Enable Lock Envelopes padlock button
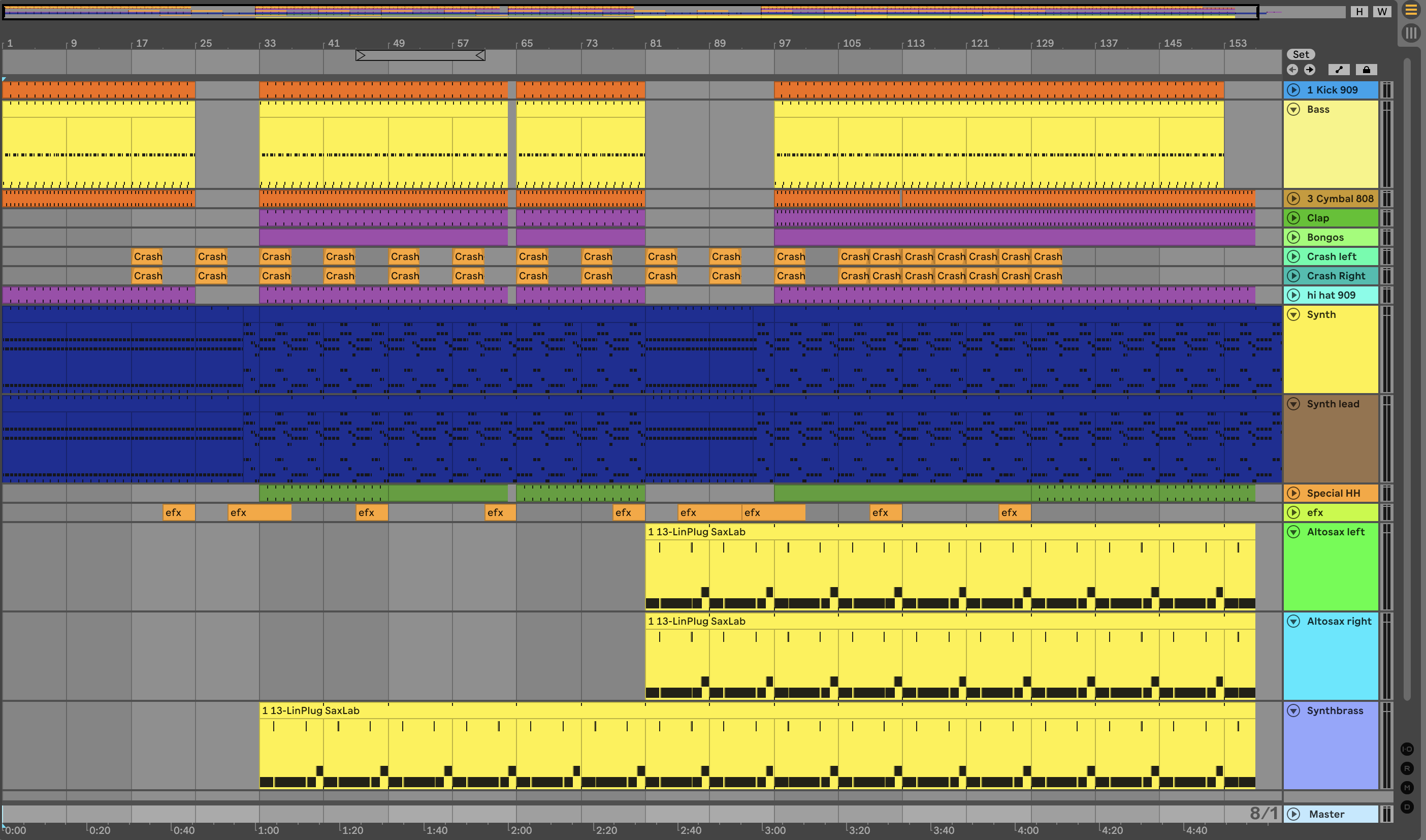The image size is (1426, 840). pos(1366,70)
